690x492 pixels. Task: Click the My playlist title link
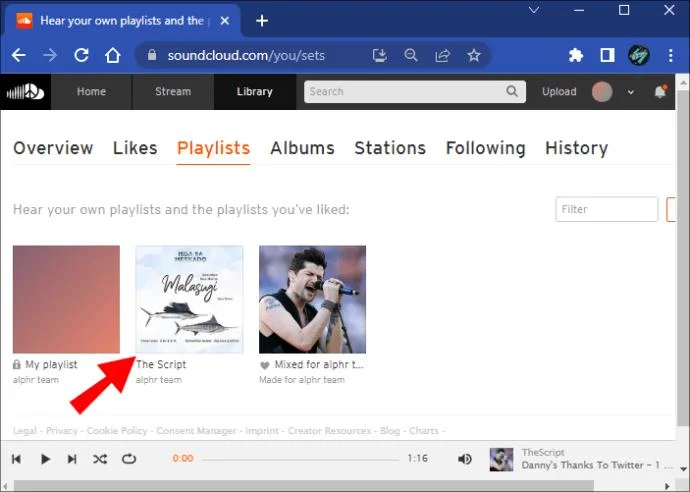coord(51,364)
